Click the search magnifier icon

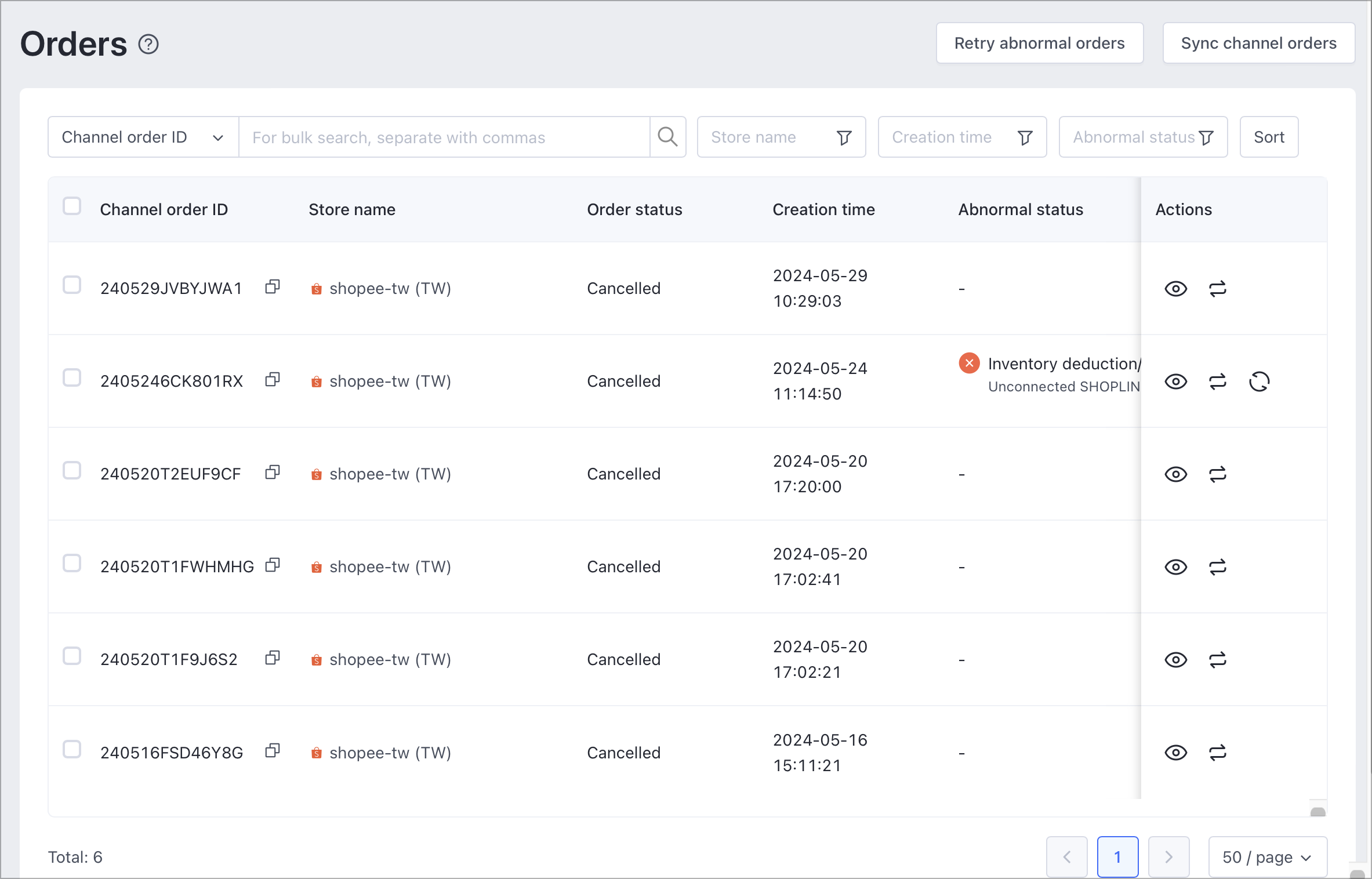coord(667,137)
